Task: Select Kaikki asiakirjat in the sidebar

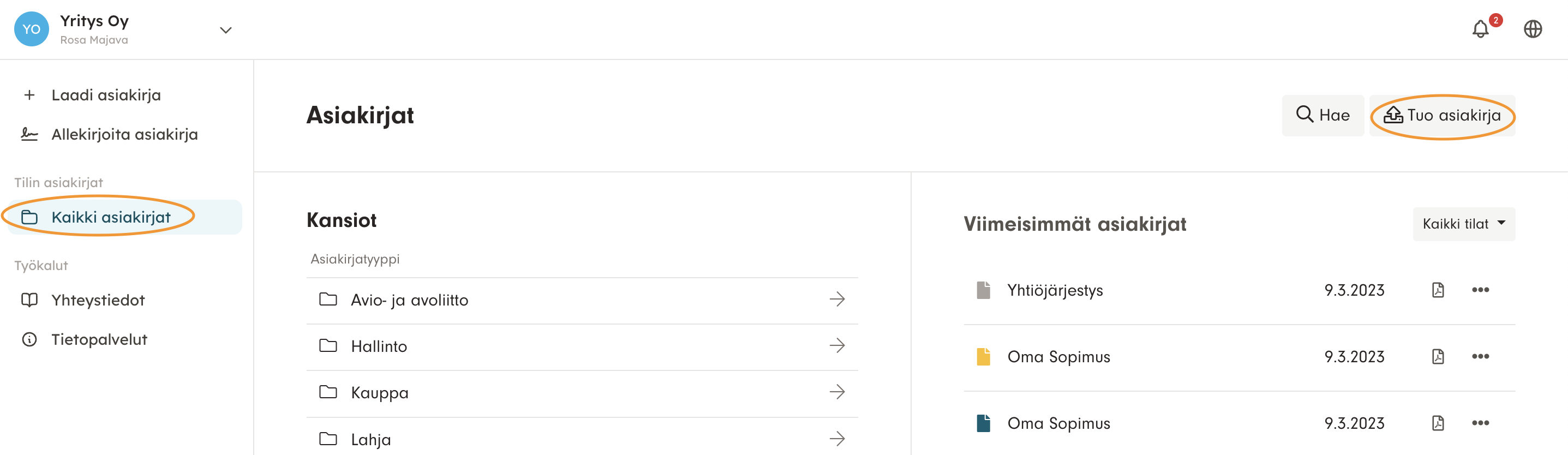Action: pos(111,217)
